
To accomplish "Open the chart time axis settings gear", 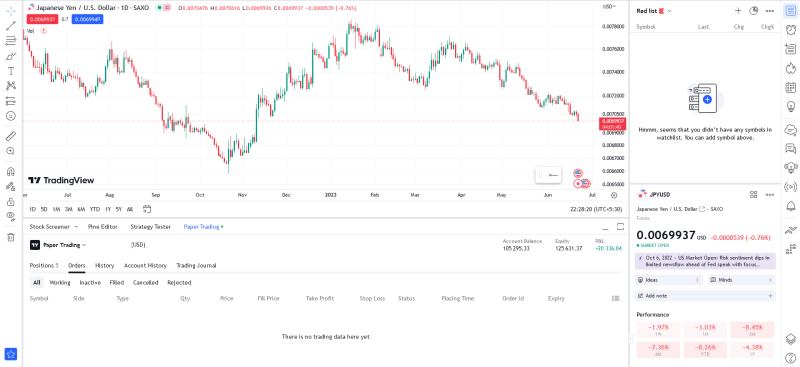I will coord(614,195).
